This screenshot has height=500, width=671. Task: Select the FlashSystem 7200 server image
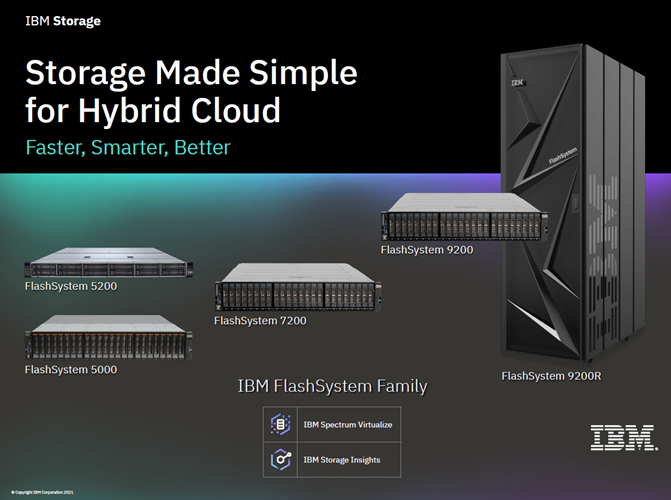tap(298, 287)
